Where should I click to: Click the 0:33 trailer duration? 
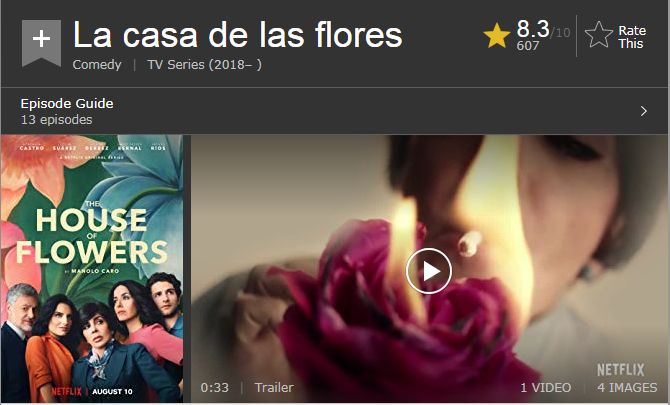pyautogui.click(x=215, y=387)
